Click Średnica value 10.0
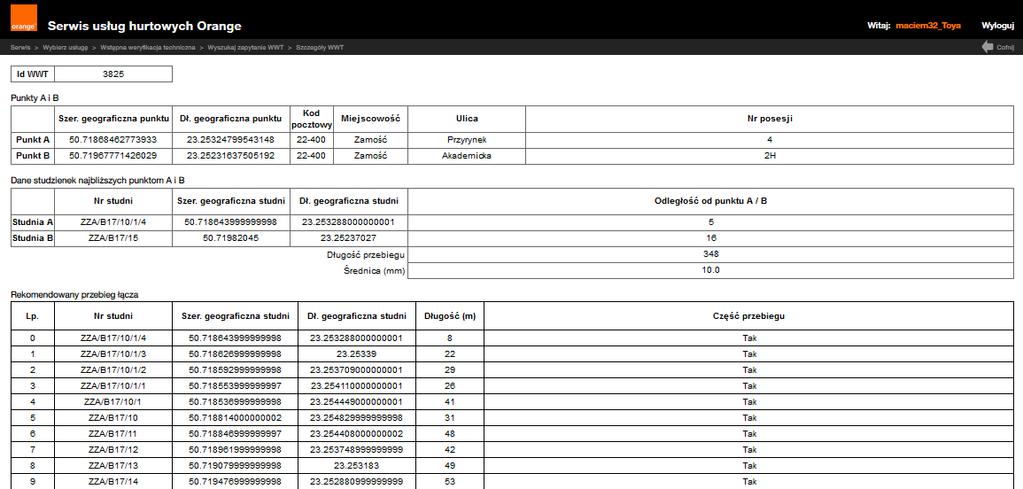 [x=711, y=270]
